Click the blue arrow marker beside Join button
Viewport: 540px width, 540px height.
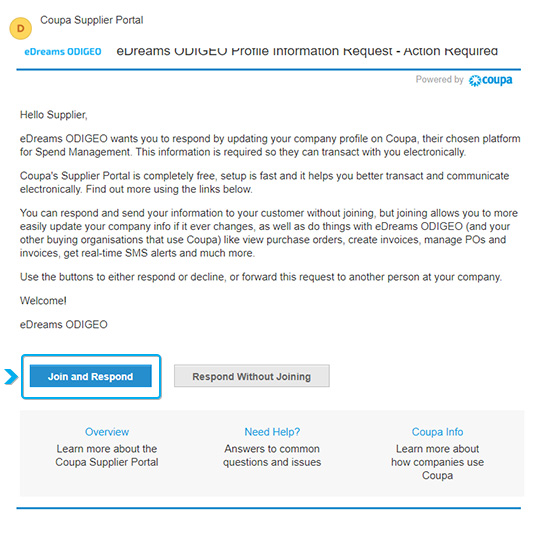click(x=11, y=376)
